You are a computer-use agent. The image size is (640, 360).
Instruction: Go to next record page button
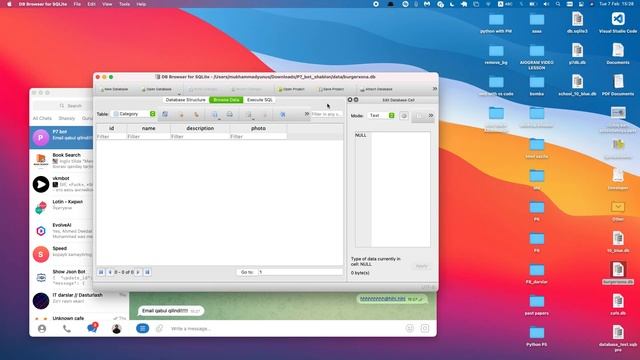[x=138, y=272]
